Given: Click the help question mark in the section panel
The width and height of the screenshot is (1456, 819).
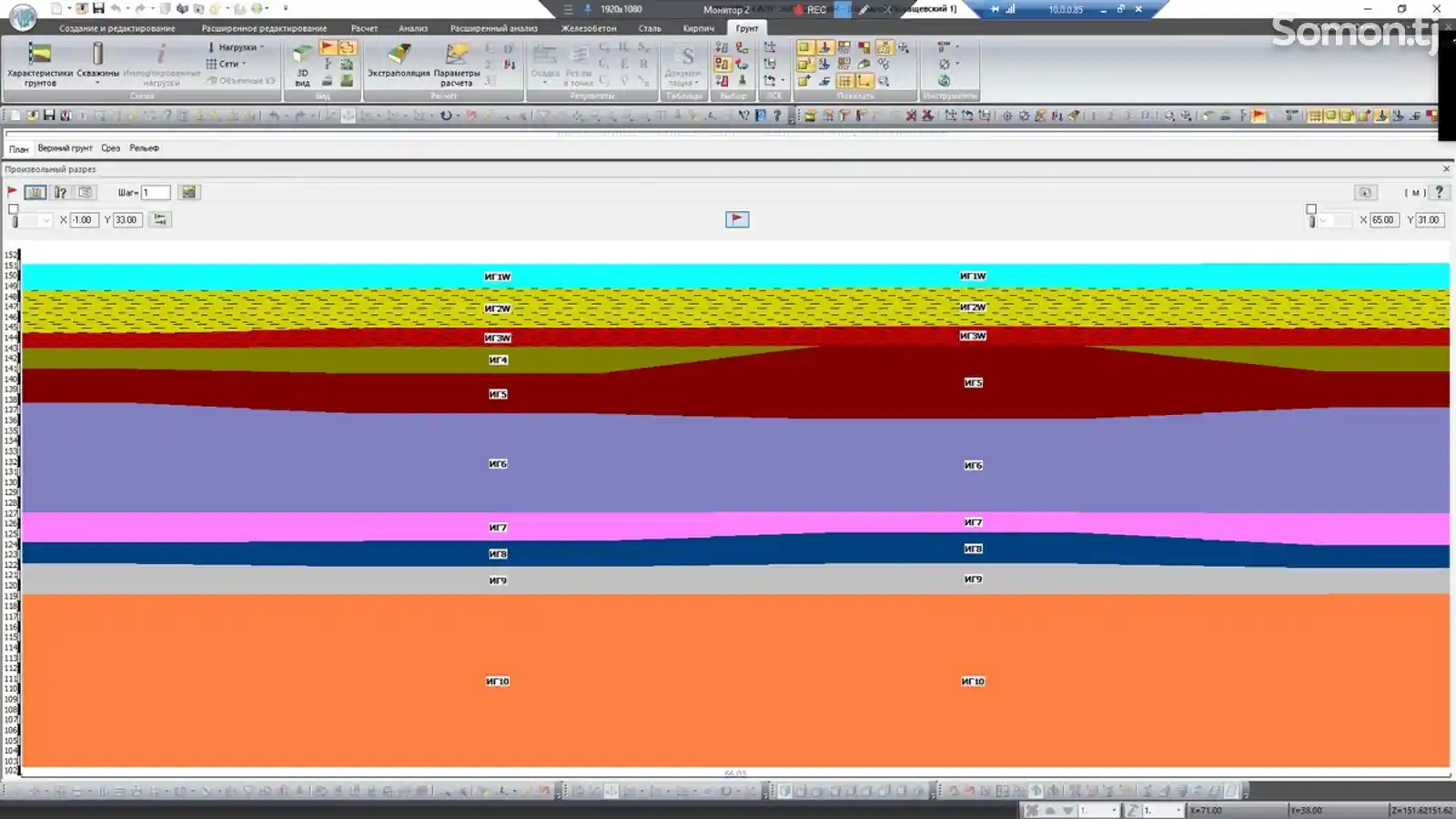Looking at the screenshot, I should pos(1439,192).
